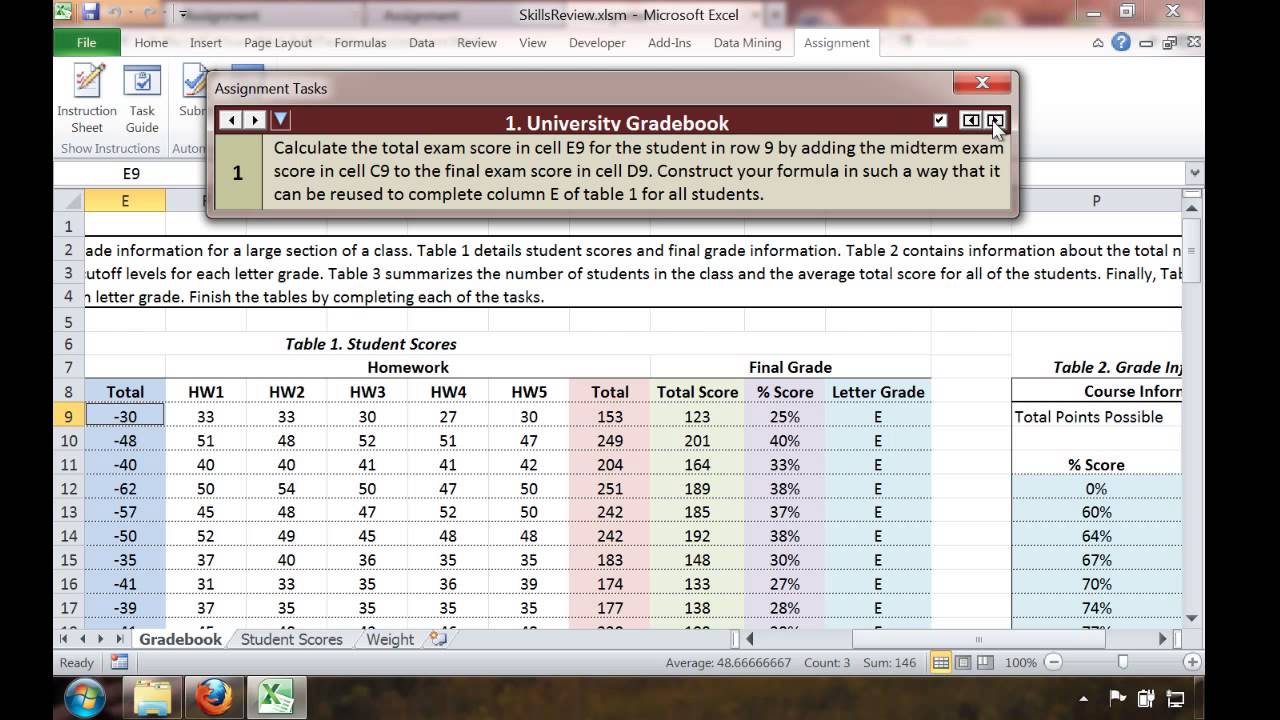The image size is (1280, 720).
Task: Switch to the Formulas ribbon tab
Action: pyautogui.click(x=360, y=43)
